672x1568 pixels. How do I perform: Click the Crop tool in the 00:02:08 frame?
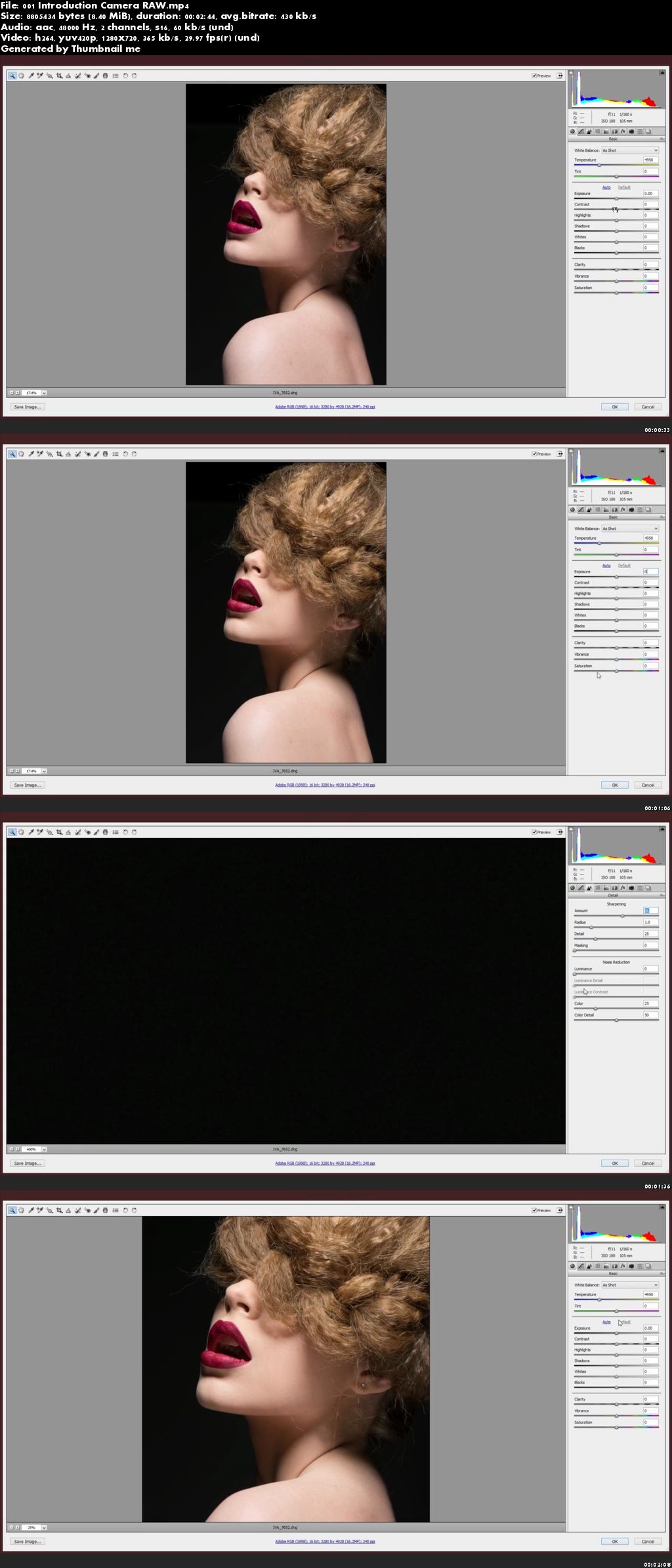[x=59, y=1210]
